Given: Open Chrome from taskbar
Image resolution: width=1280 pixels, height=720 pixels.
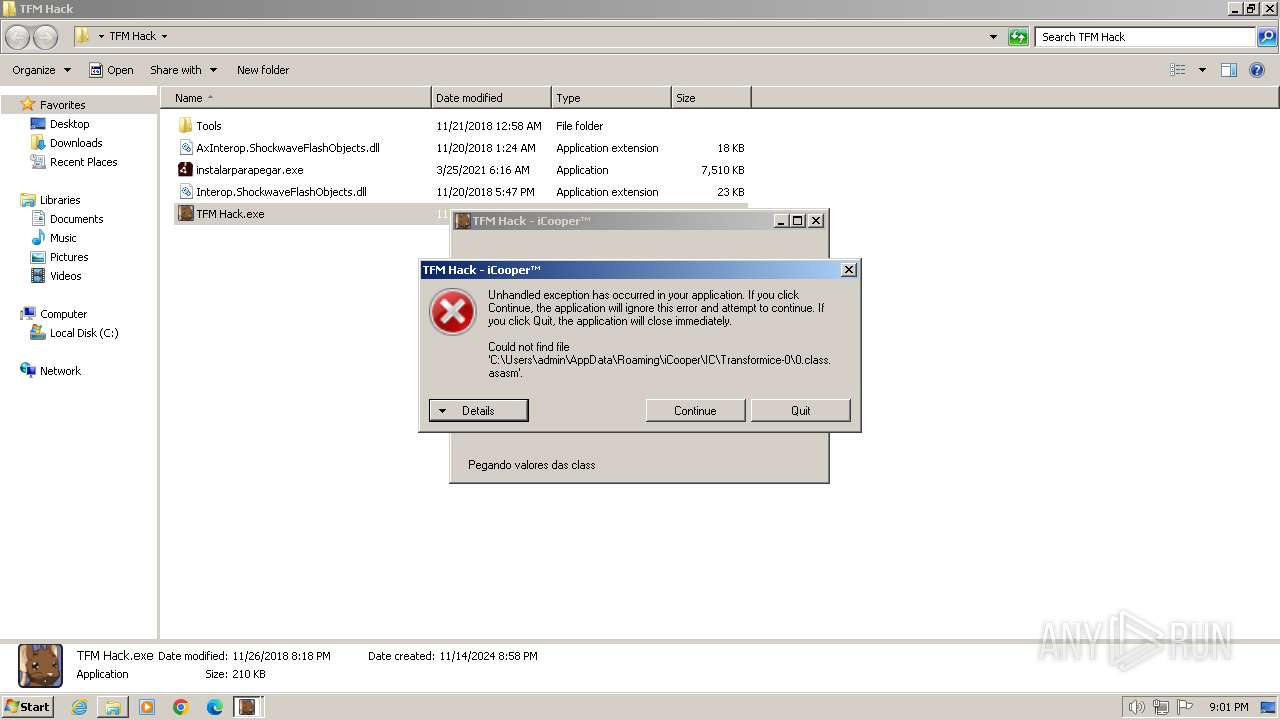Looking at the screenshot, I should point(181,707).
